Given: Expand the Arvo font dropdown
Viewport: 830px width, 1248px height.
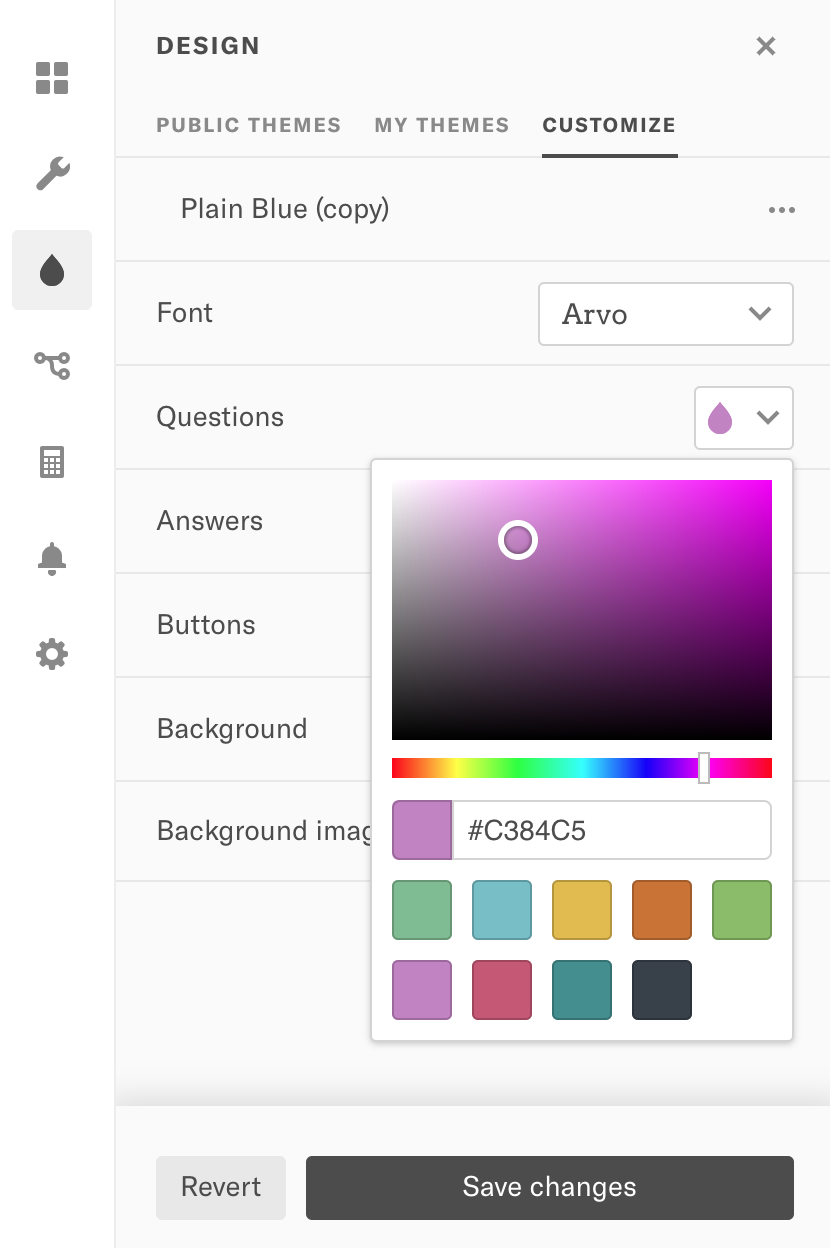Looking at the screenshot, I should [x=665, y=314].
